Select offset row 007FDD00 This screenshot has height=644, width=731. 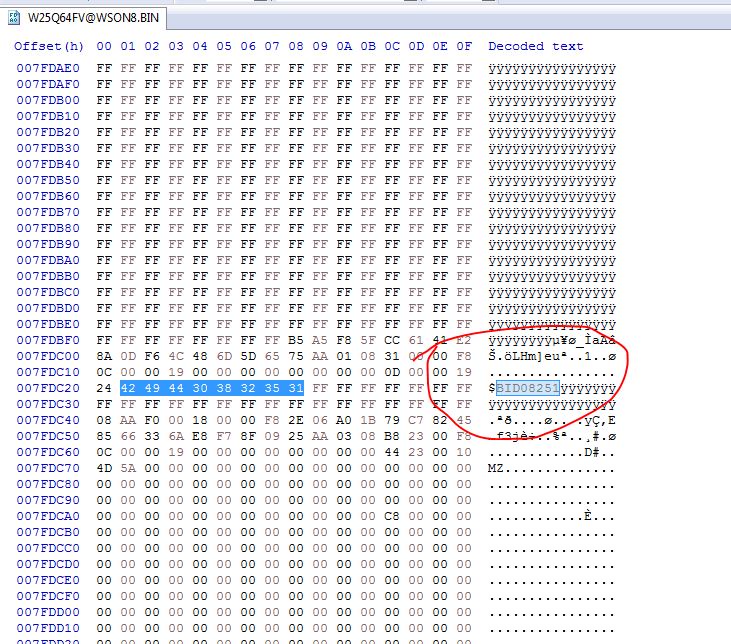[48, 612]
